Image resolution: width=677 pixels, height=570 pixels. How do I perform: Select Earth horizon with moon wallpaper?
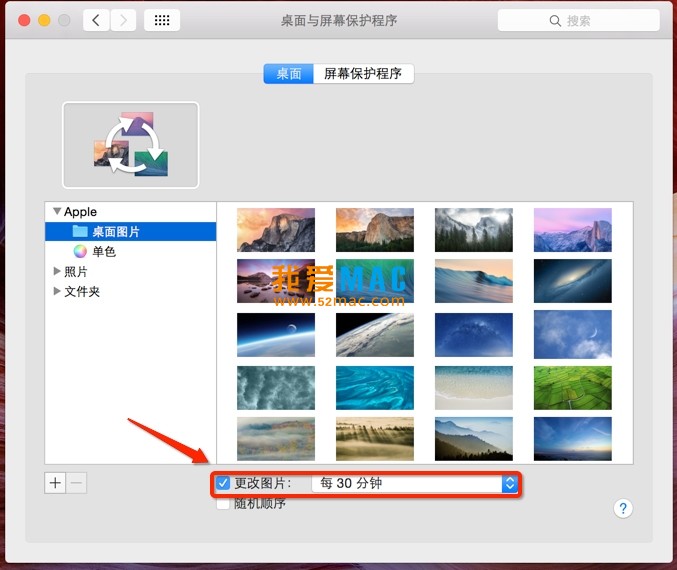click(x=276, y=335)
